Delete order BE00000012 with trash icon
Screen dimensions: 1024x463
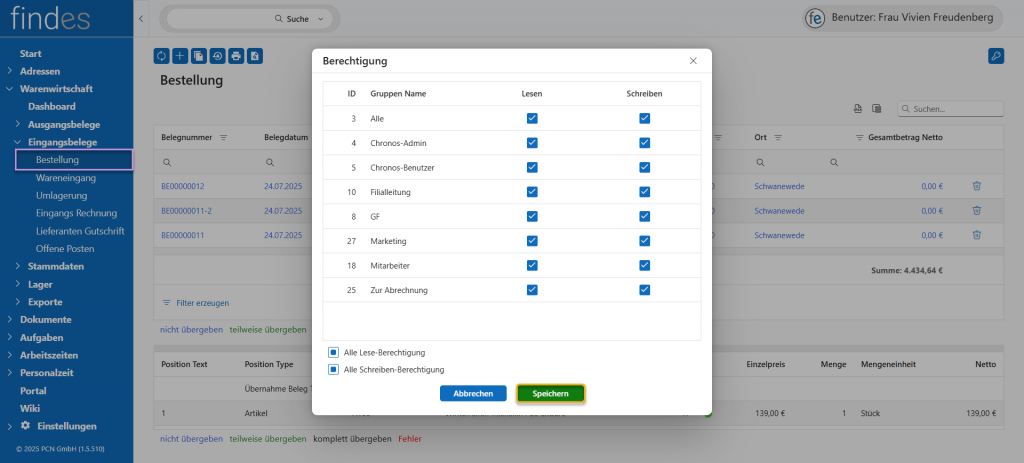pos(976,186)
